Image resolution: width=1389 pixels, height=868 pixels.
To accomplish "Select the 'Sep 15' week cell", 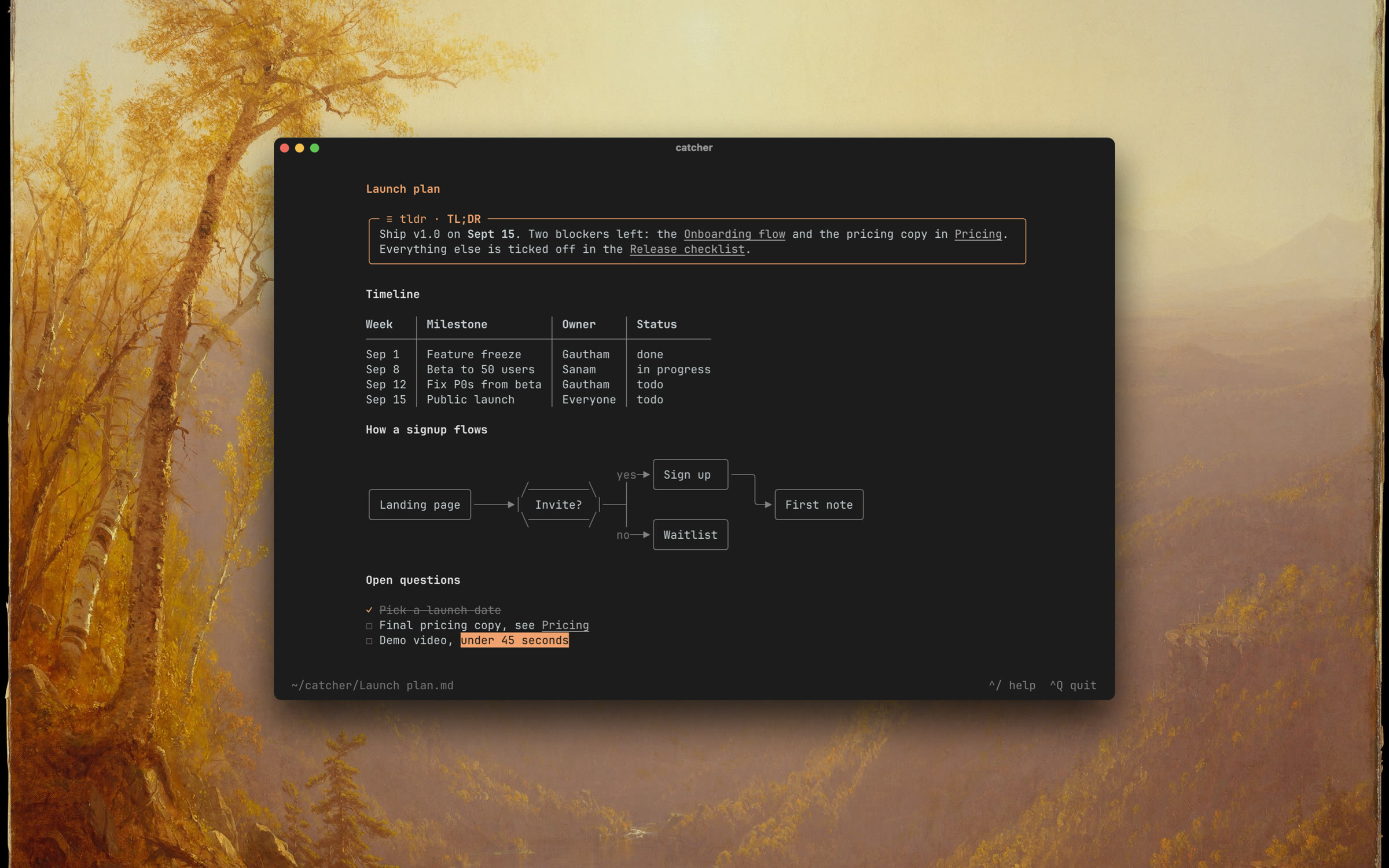I will pos(386,400).
